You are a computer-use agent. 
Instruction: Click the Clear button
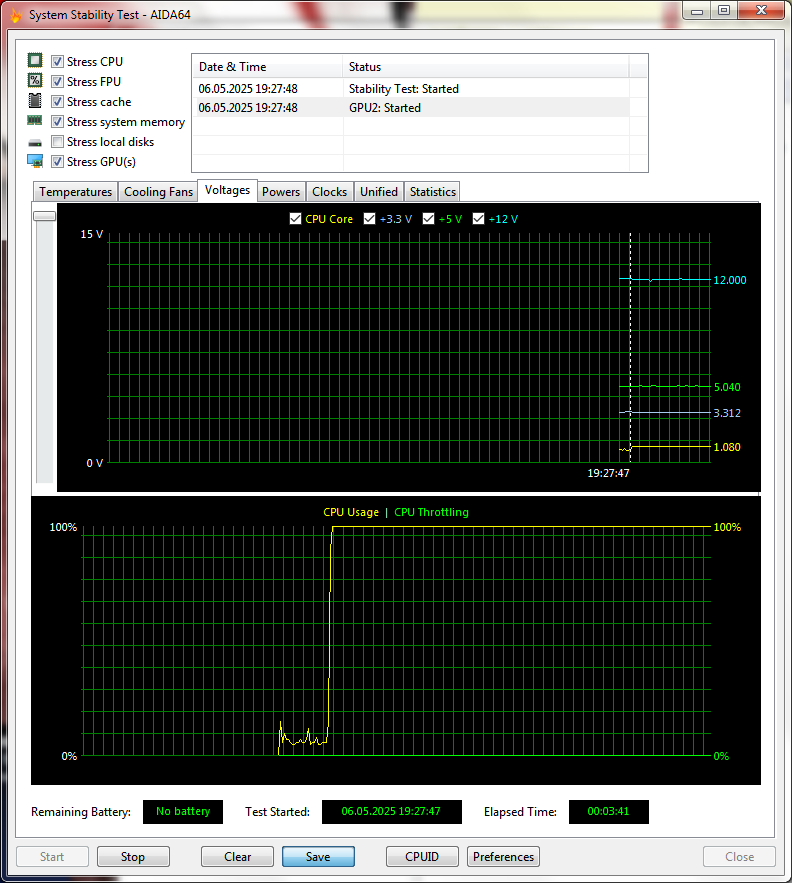[x=237, y=857]
